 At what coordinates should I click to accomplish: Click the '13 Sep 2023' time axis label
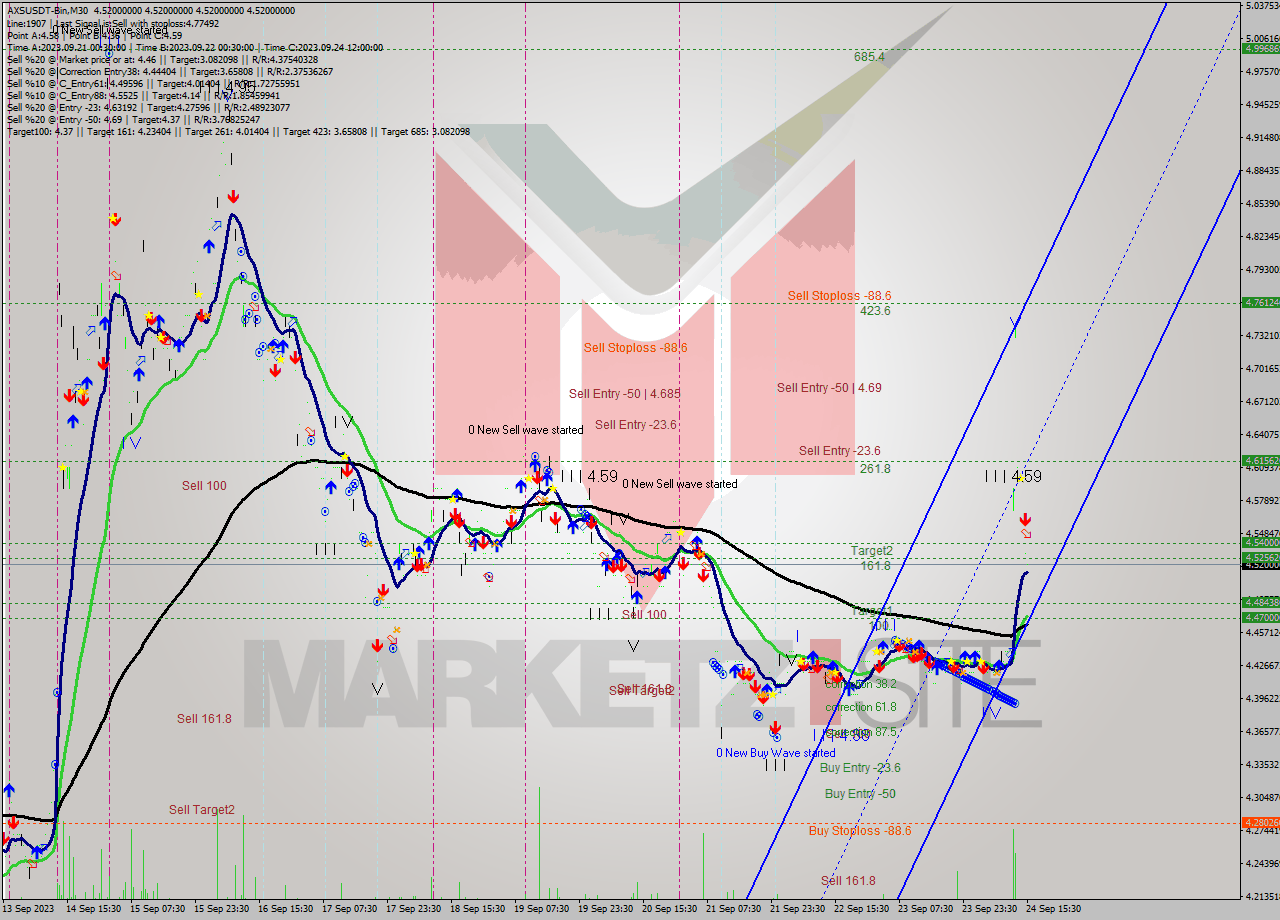(x=26, y=909)
